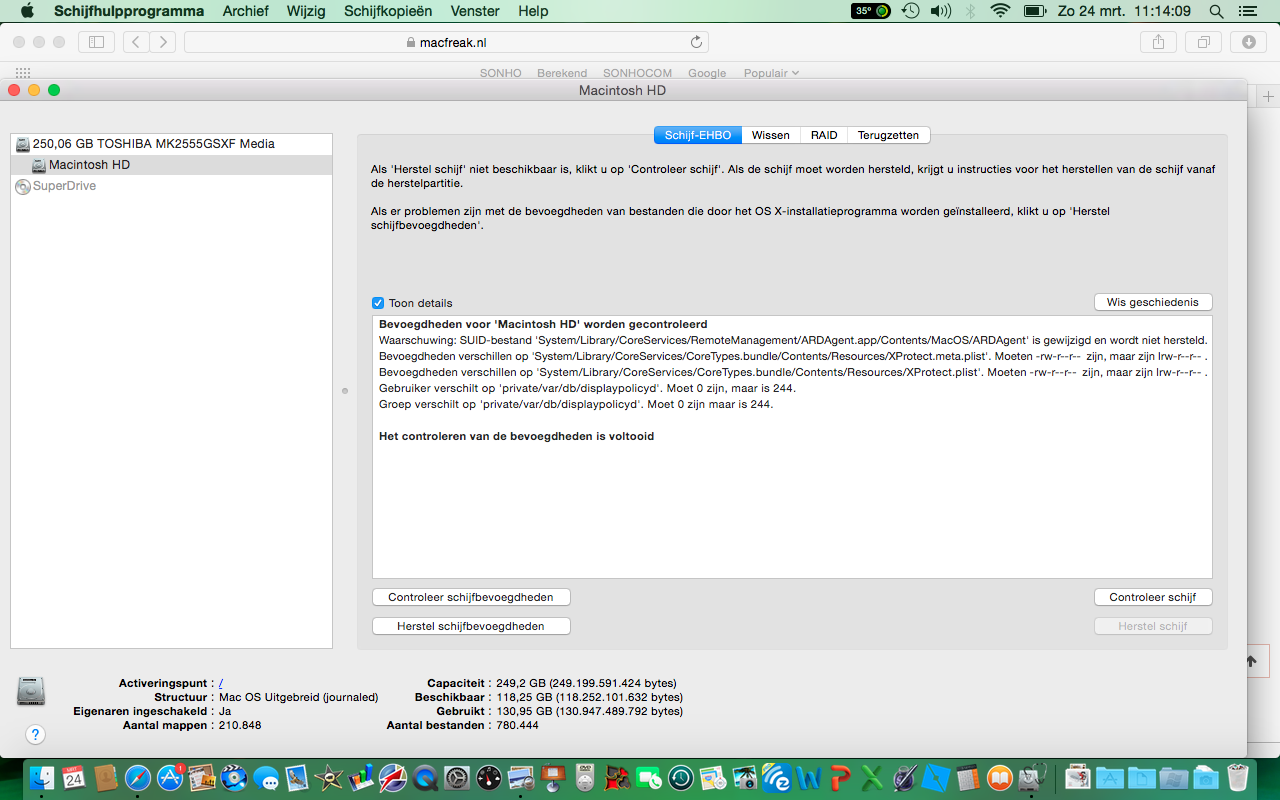Open DVD Player in the Dock
Image resolution: width=1280 pixels, height=800 pixels.
coord(585,777)
